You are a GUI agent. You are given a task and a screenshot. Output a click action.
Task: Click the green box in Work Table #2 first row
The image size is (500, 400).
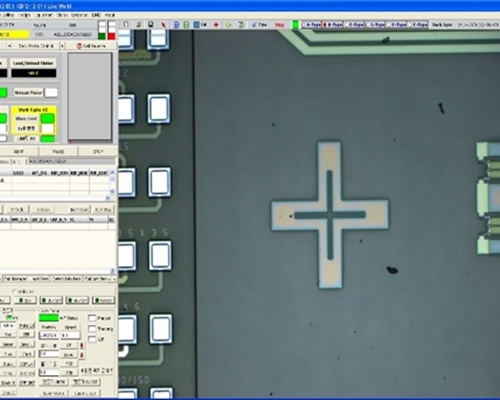coord(48,118)
